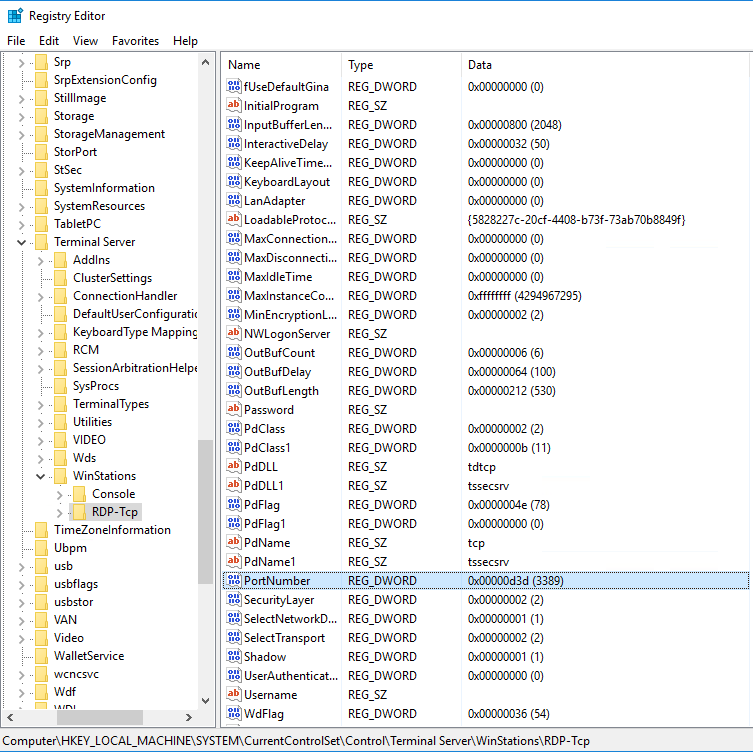Select the folder icon for RDP-Tcp key
753x752 pixels.
(x=80, y=512)
